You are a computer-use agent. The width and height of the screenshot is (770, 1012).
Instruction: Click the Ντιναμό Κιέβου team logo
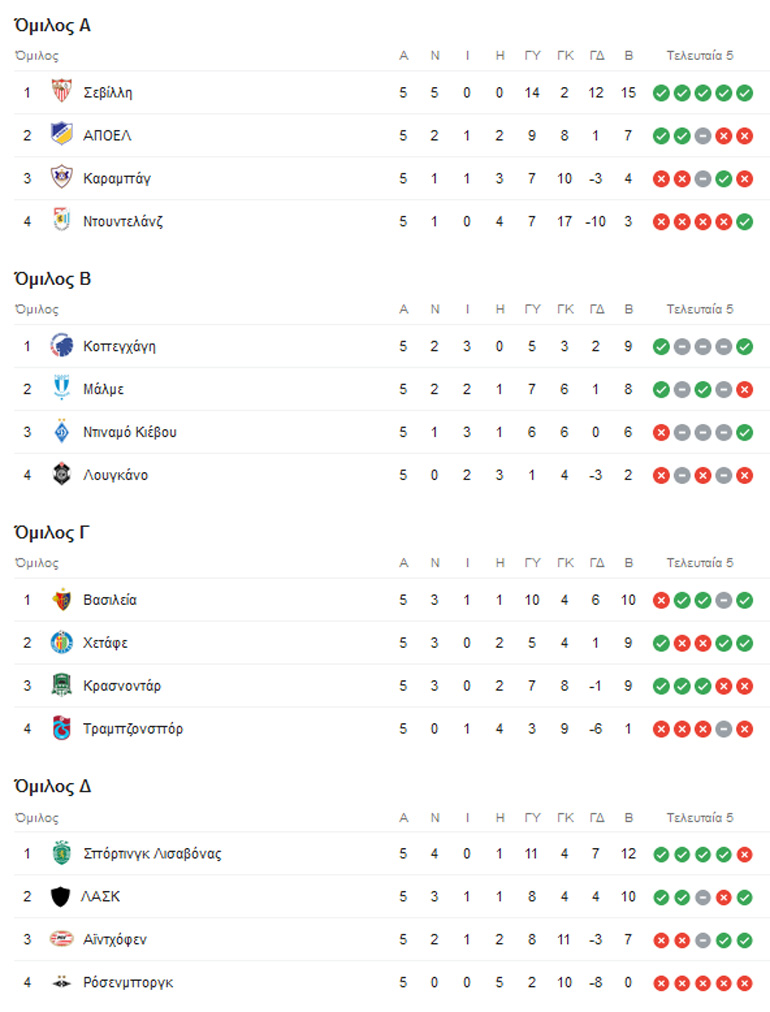(62, 433)
